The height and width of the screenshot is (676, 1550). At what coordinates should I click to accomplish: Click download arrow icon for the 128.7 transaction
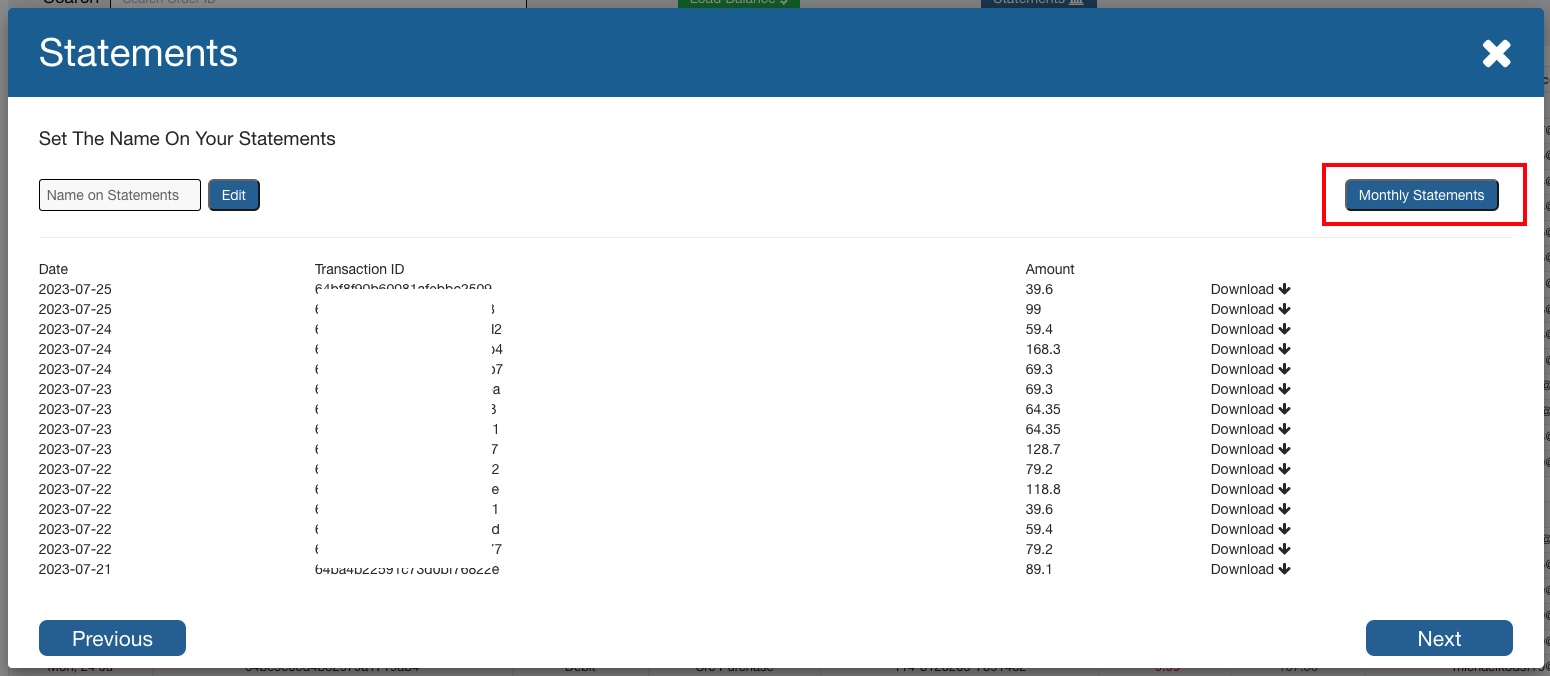[1285, 449]
